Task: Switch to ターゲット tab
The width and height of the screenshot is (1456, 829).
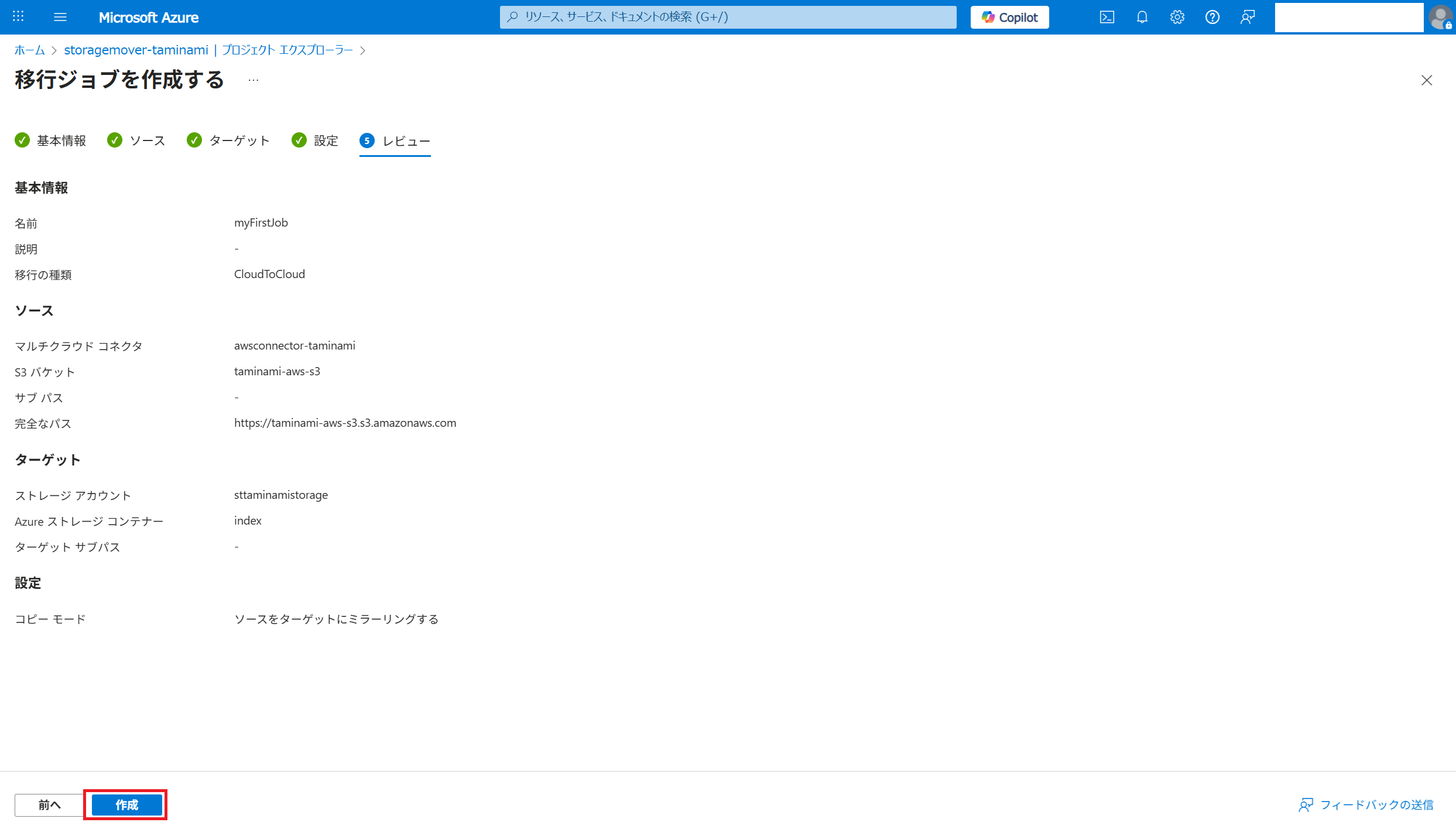Action: pyautogui.click(x=228, y=141)
